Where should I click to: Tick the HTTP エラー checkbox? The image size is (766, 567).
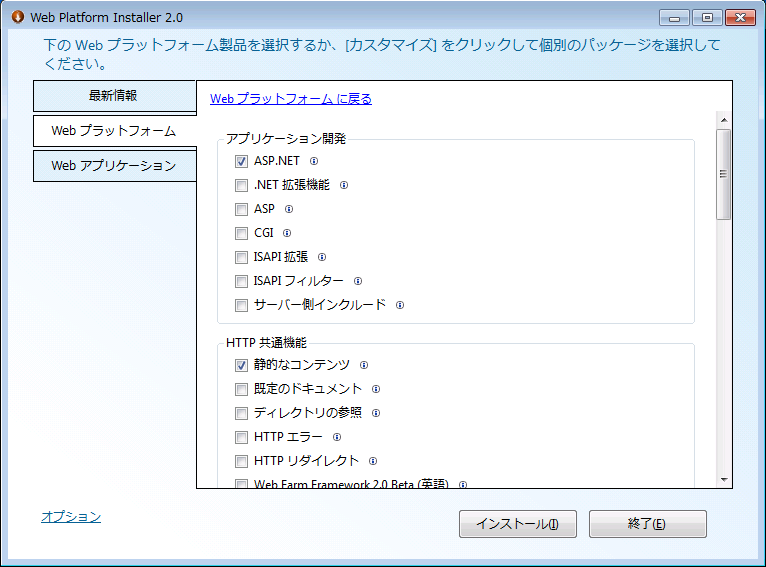[x=241, y=437]
